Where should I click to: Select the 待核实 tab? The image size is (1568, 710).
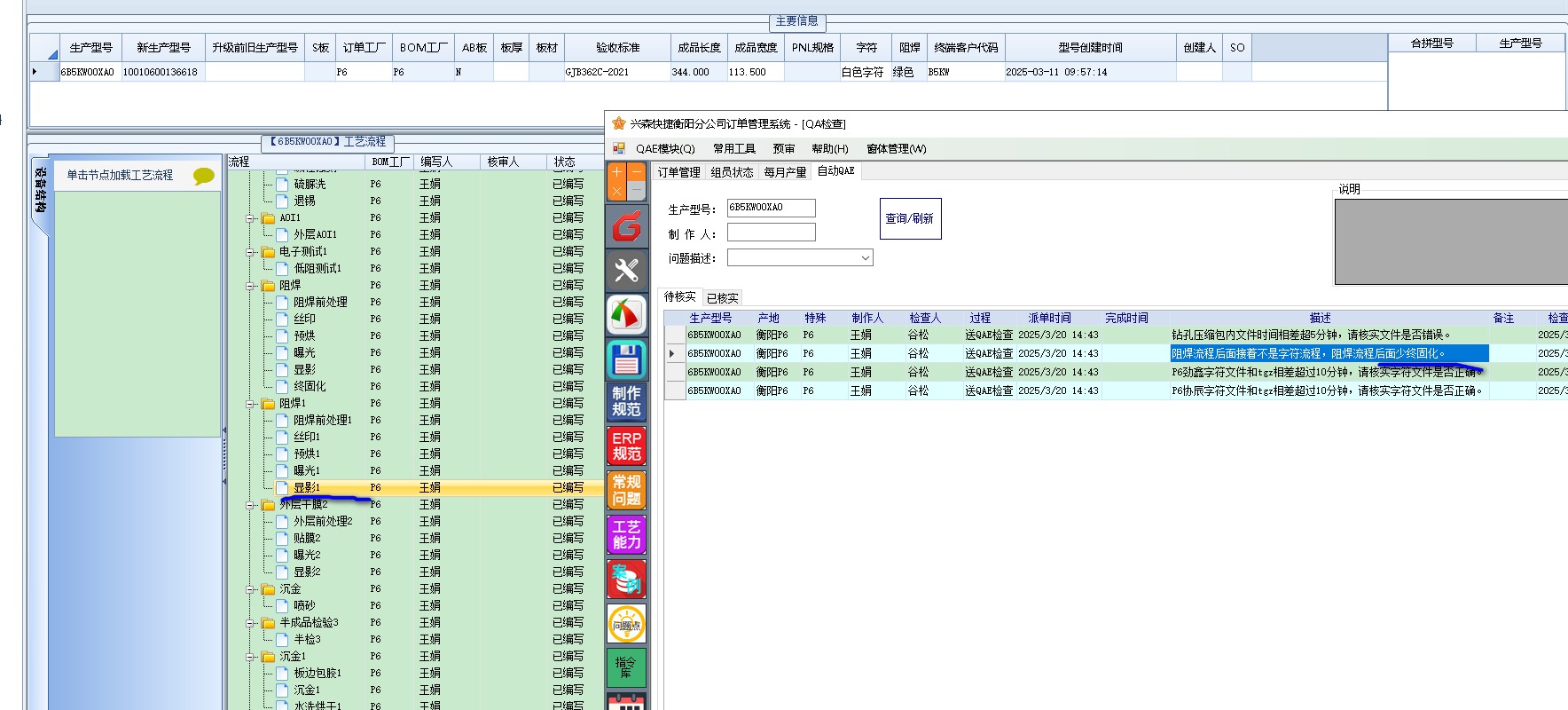[x=680, y=297]
